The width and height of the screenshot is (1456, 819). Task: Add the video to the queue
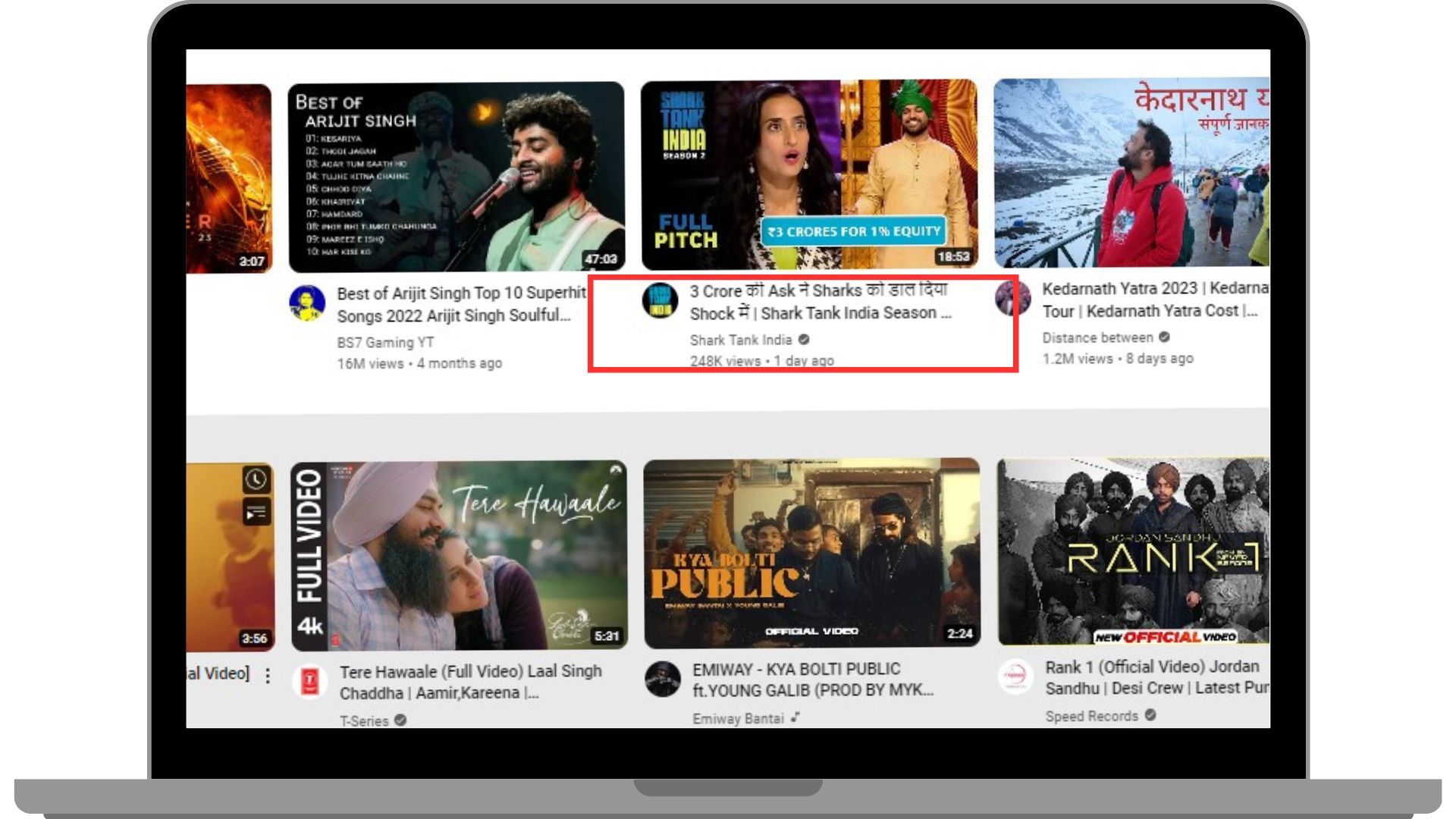[x=256, y=511]
